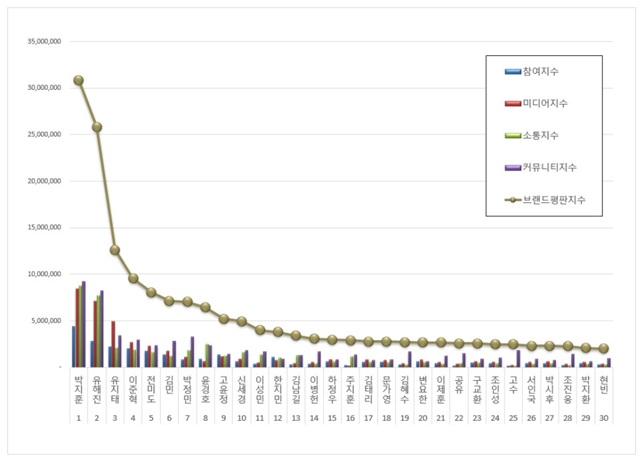The image size is (644, 462).
Task: Click the 5,000,000 y-axis label
Action: pos(45,321)
